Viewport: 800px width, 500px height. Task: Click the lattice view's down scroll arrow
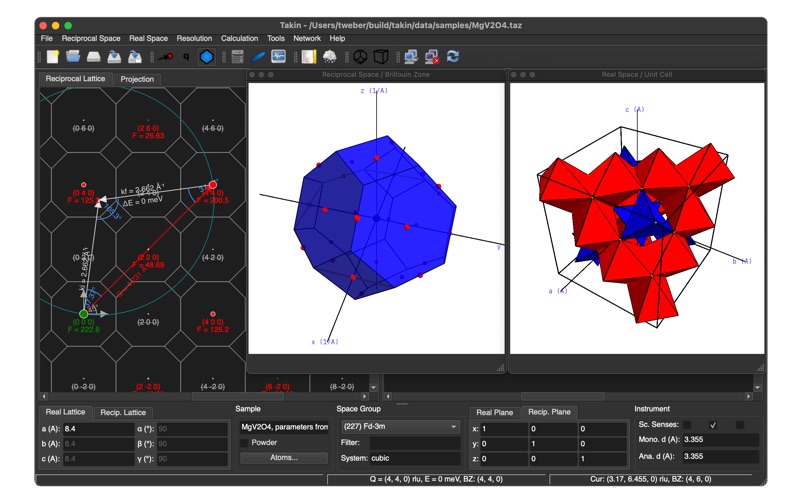pyautogui.click(x=373, y=387)
